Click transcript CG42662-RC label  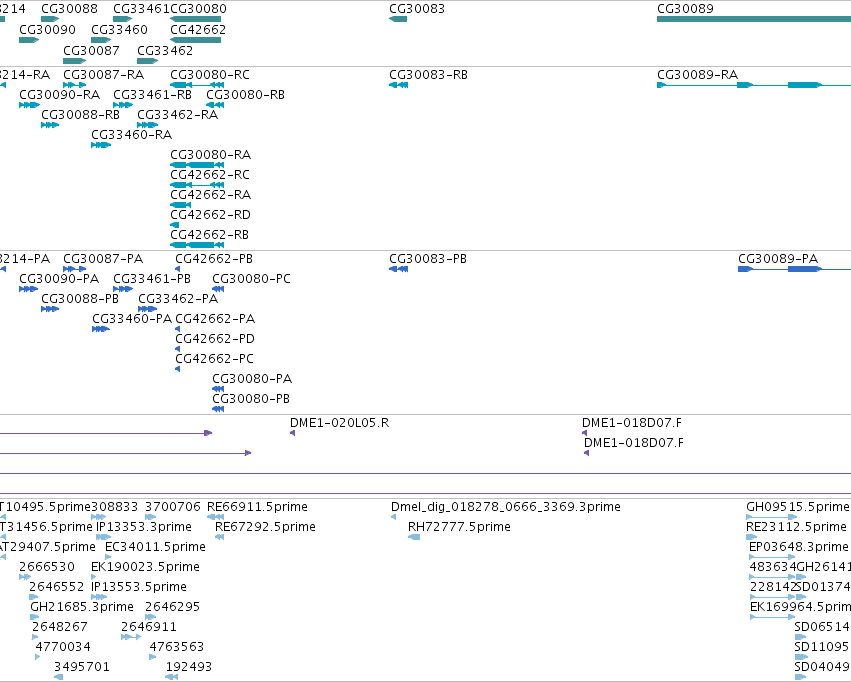click(x=210, y=175)
